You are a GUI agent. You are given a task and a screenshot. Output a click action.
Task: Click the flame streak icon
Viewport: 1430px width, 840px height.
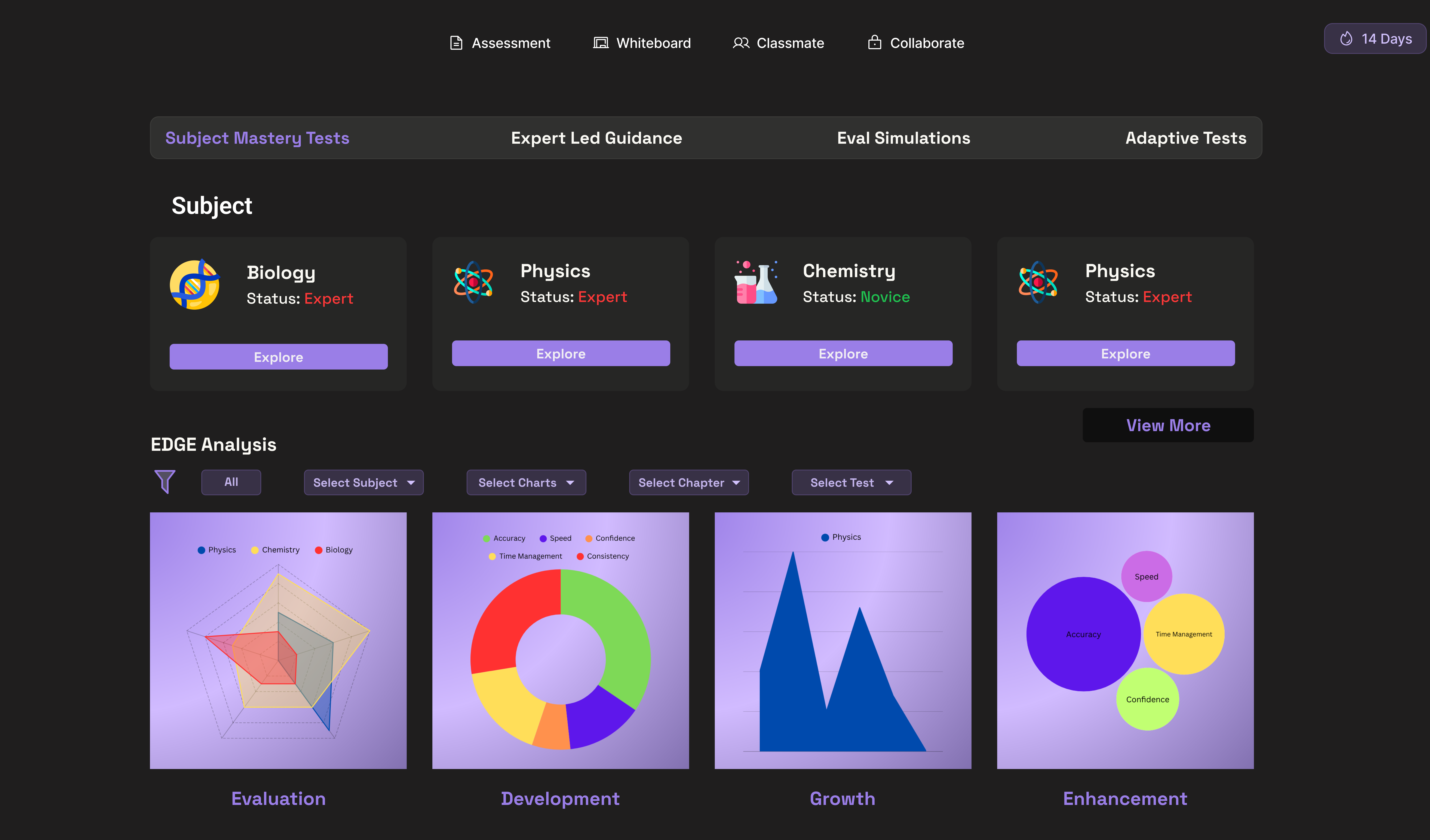pyautogui.click(x=1346, y=38)
